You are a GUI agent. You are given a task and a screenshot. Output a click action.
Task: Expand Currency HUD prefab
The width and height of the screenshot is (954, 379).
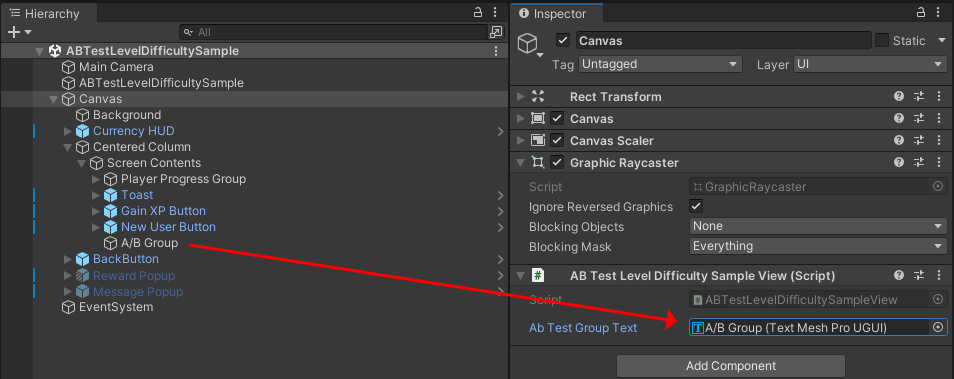click(68, 131)
